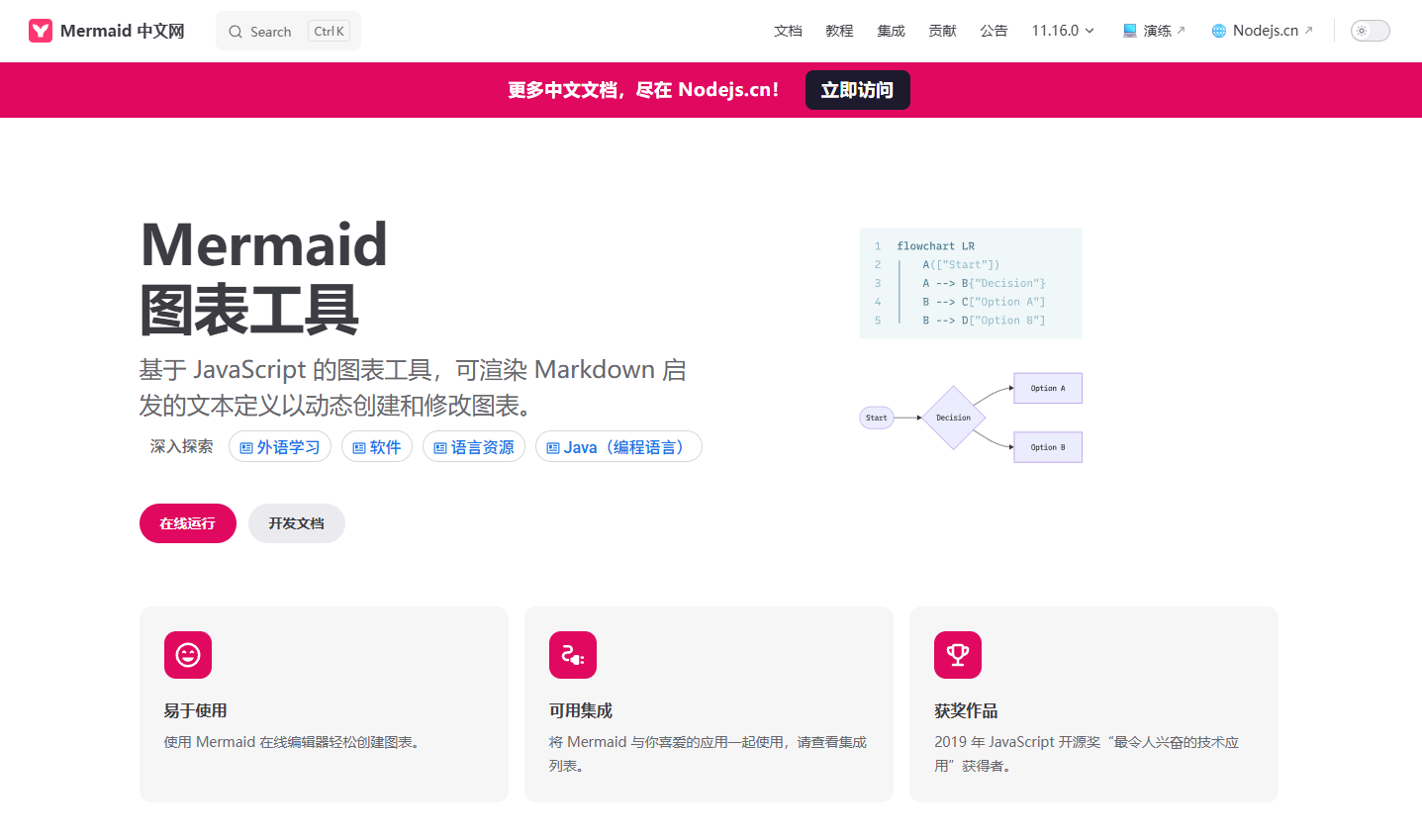
Task: Open the 贡献 nav menu item
Action: pyautogui.click(x=942, y=31)
